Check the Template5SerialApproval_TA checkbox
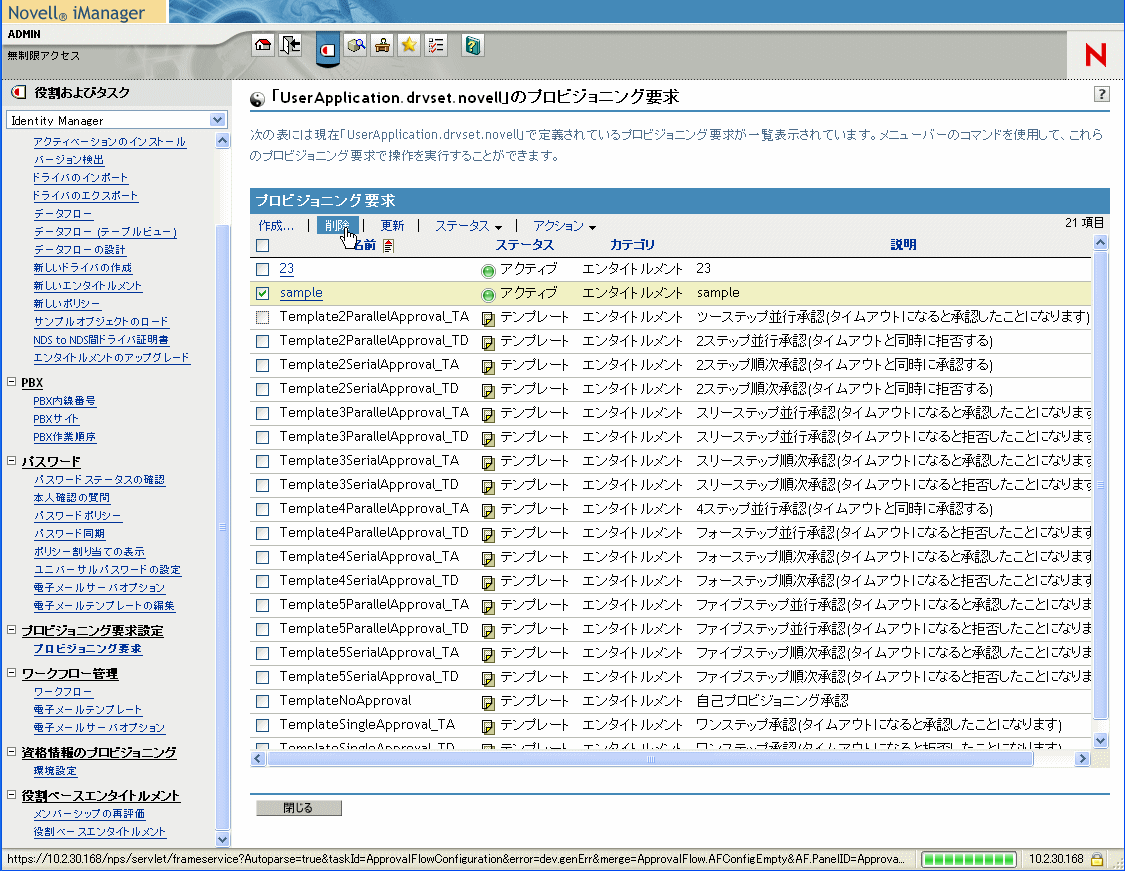Viewport: 1125px width, 871px height. [x=263, y=653]
